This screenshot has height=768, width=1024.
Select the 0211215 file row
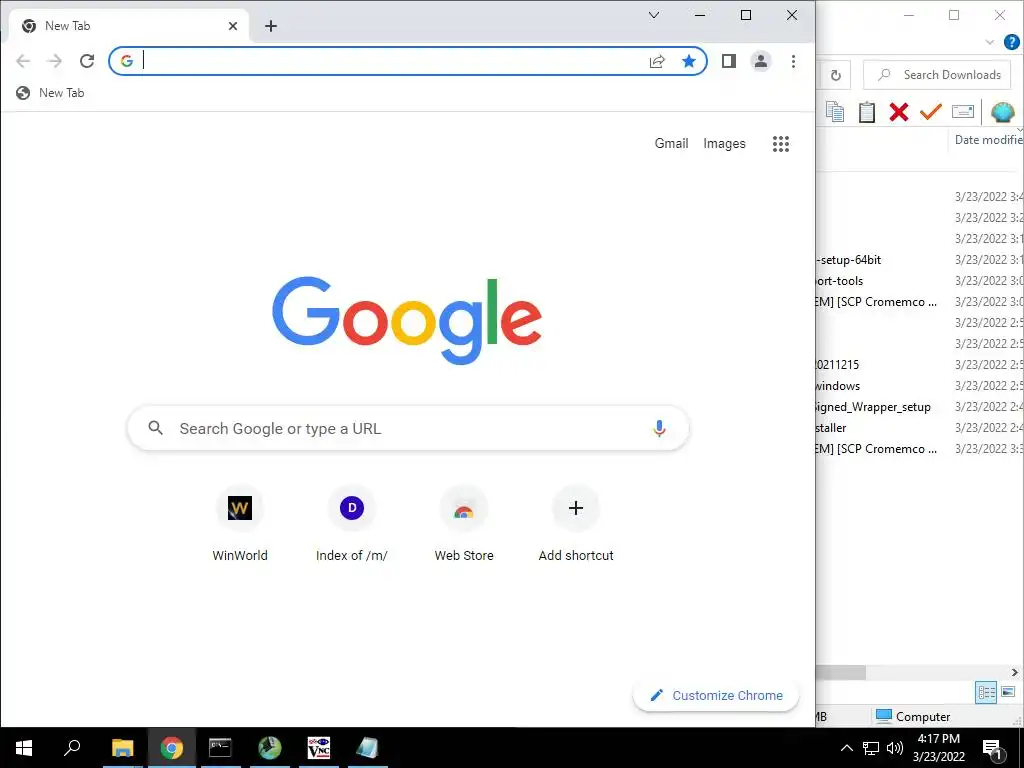tap(920, 364)
